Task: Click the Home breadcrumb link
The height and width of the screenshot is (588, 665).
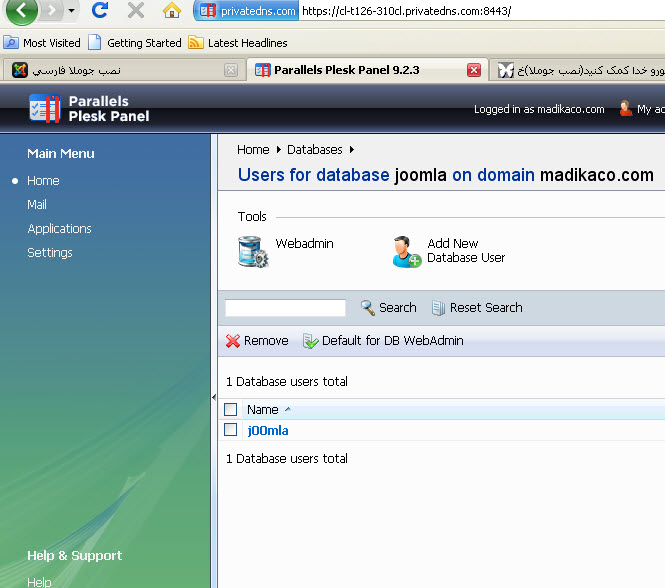Action: click(x=253, y=150)
